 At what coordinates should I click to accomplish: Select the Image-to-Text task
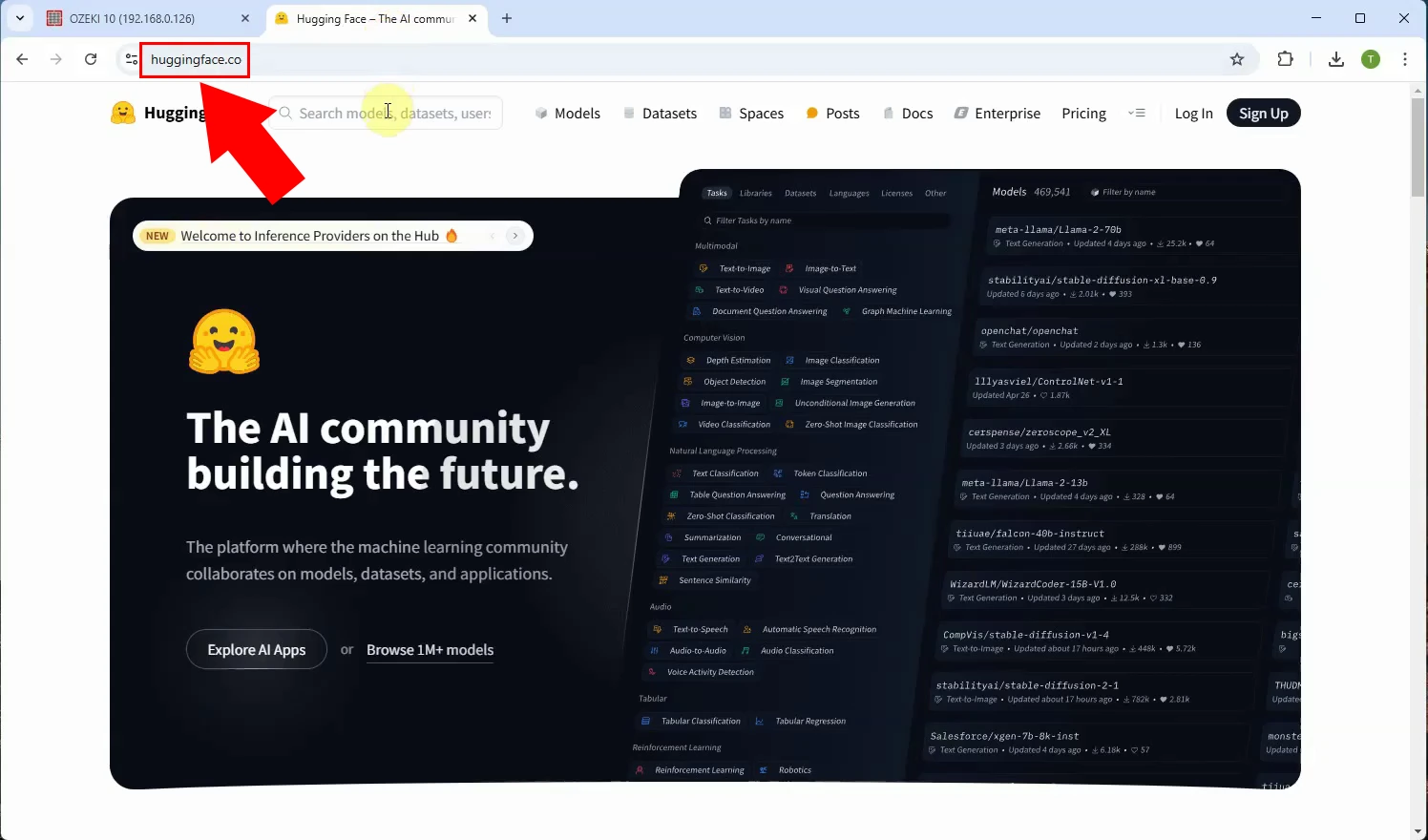821,268
